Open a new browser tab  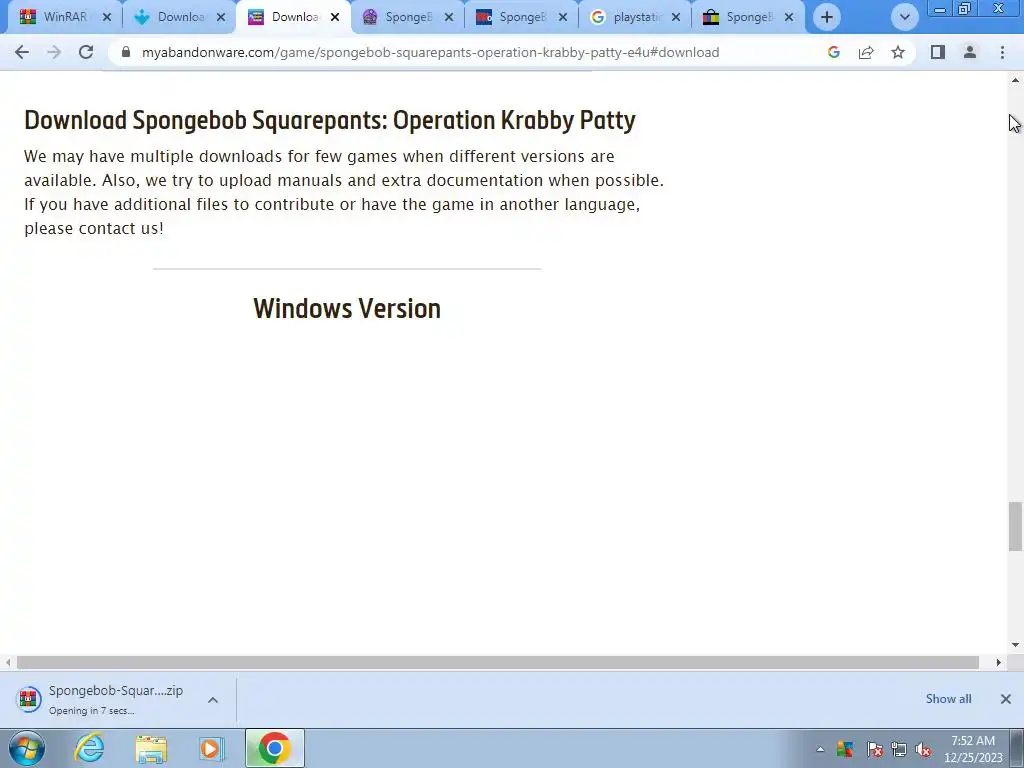tap(827, 17)
